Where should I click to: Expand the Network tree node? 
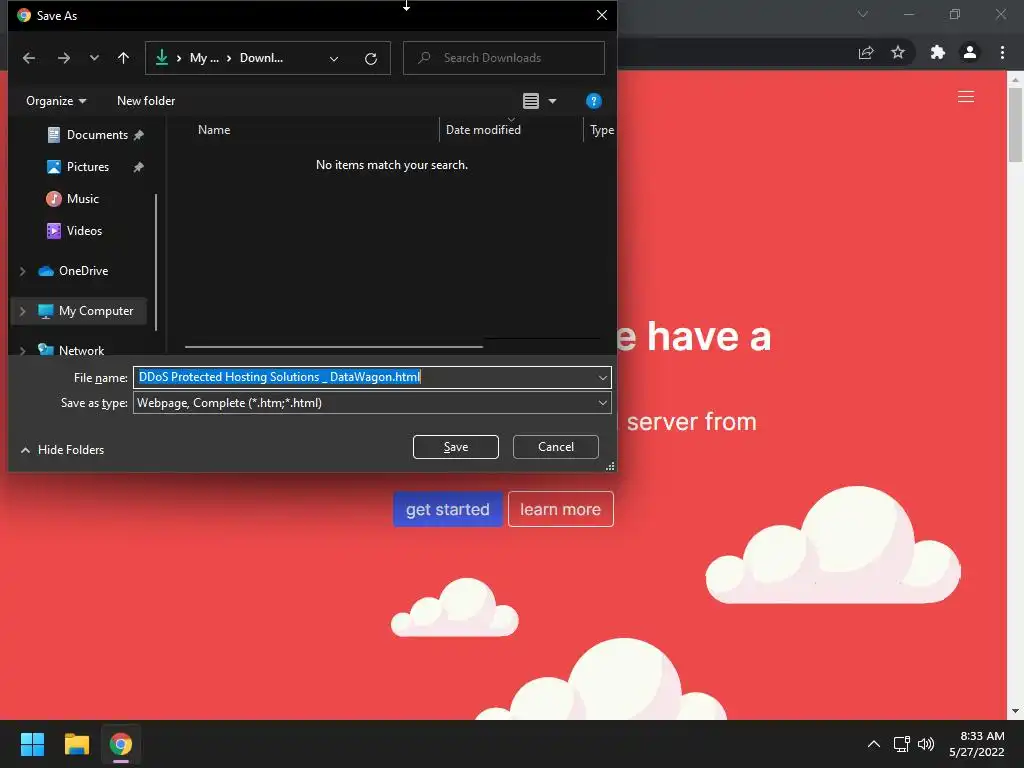[23, 351]
